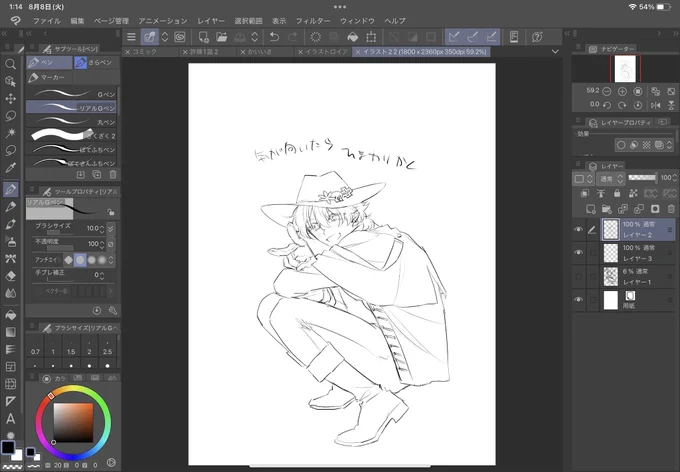Zoom out in the Navigator panel
Image resolution: width=680 pixels, height=472 pixels.
click(x=607, y=92)
